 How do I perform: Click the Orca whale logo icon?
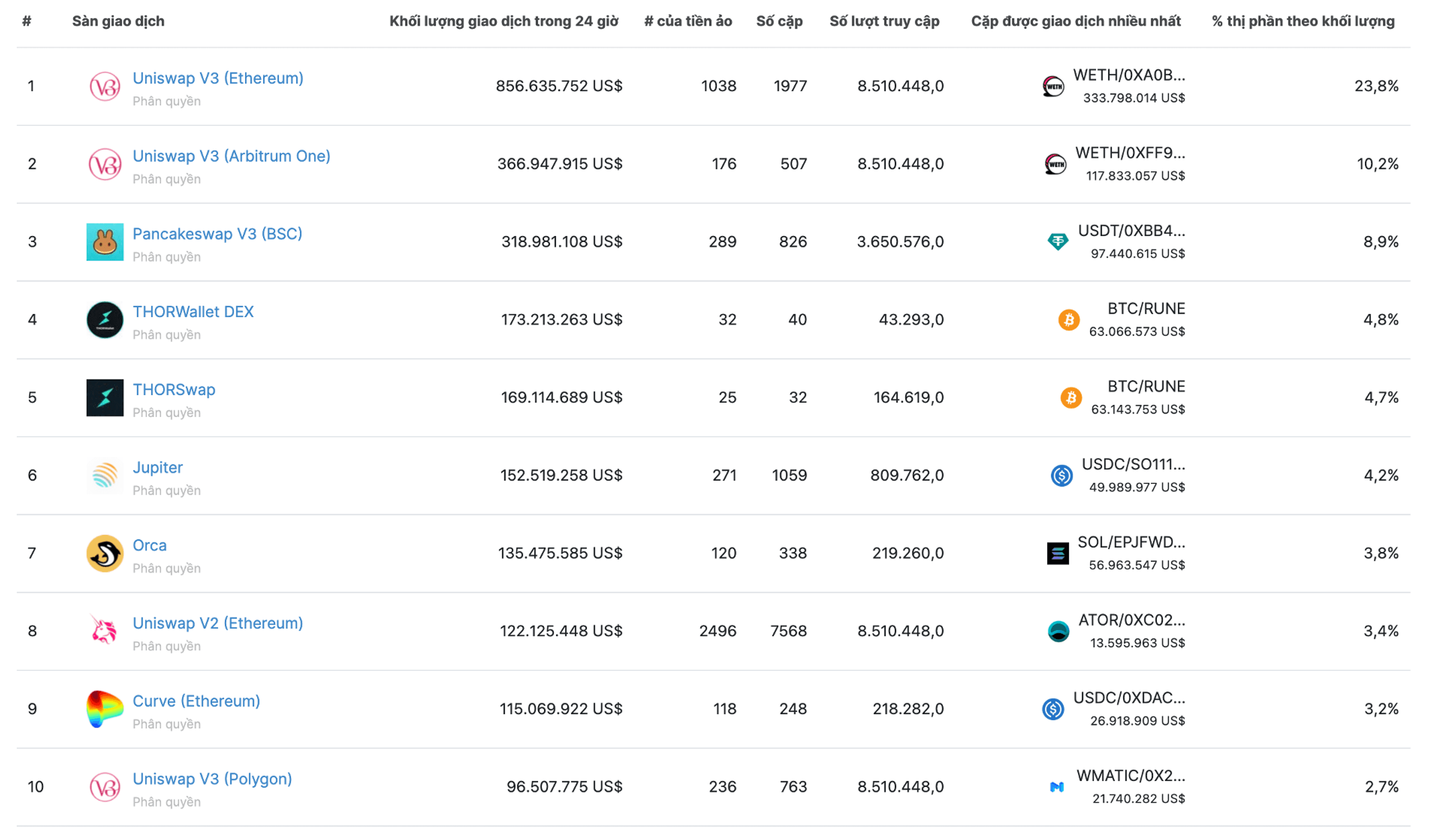(x=105, y=554)
